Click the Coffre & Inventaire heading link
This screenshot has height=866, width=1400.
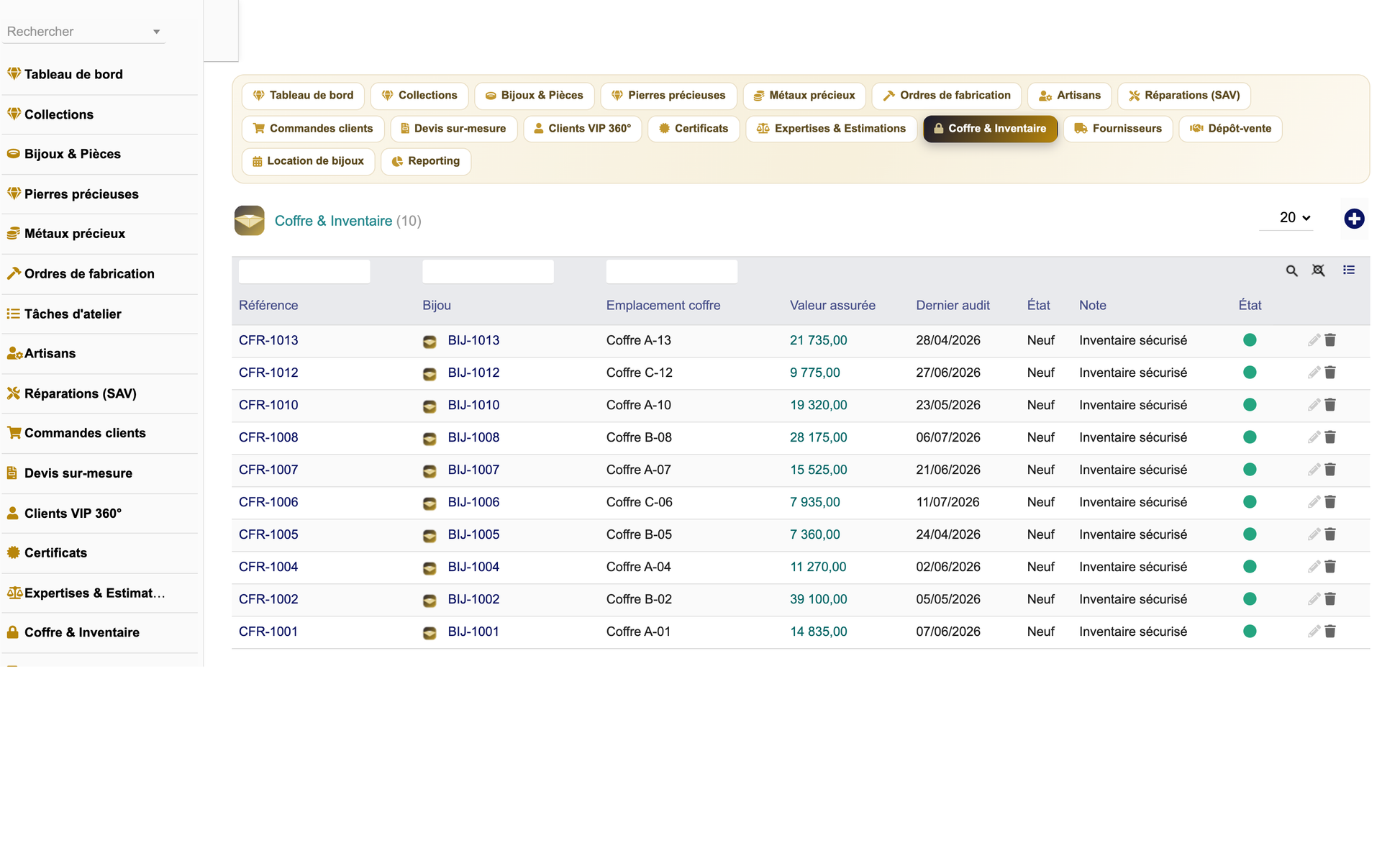pyautogui.click(x=333, y=221)
